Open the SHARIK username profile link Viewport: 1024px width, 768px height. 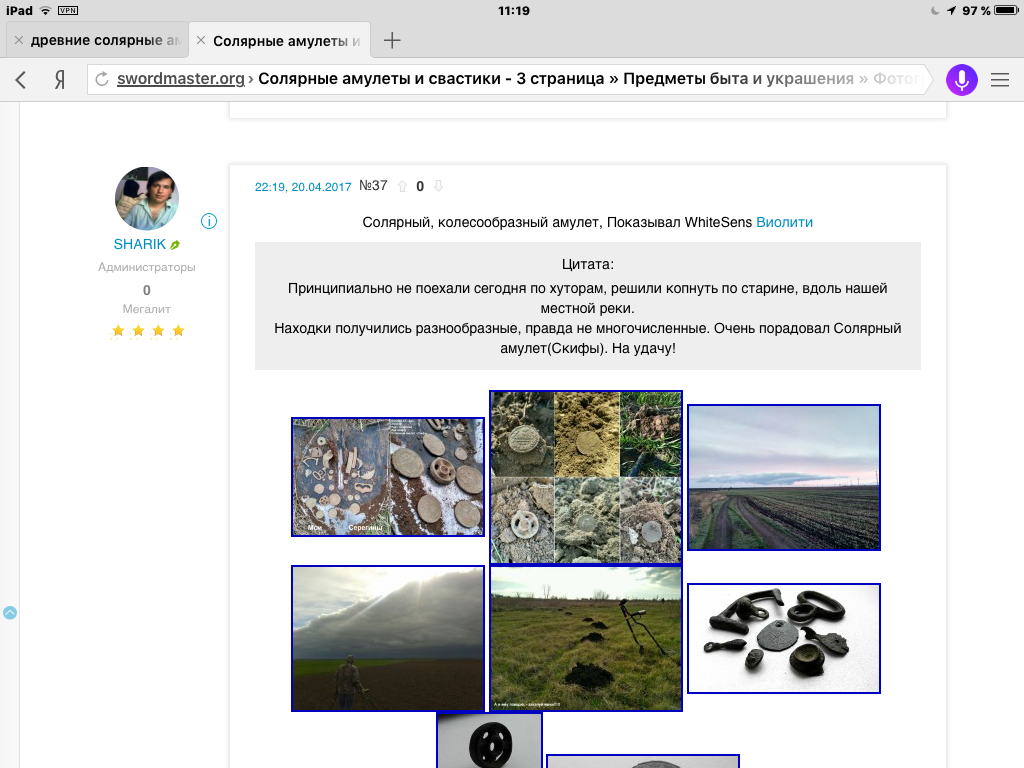pyautogui.click(x=140, y=244)
